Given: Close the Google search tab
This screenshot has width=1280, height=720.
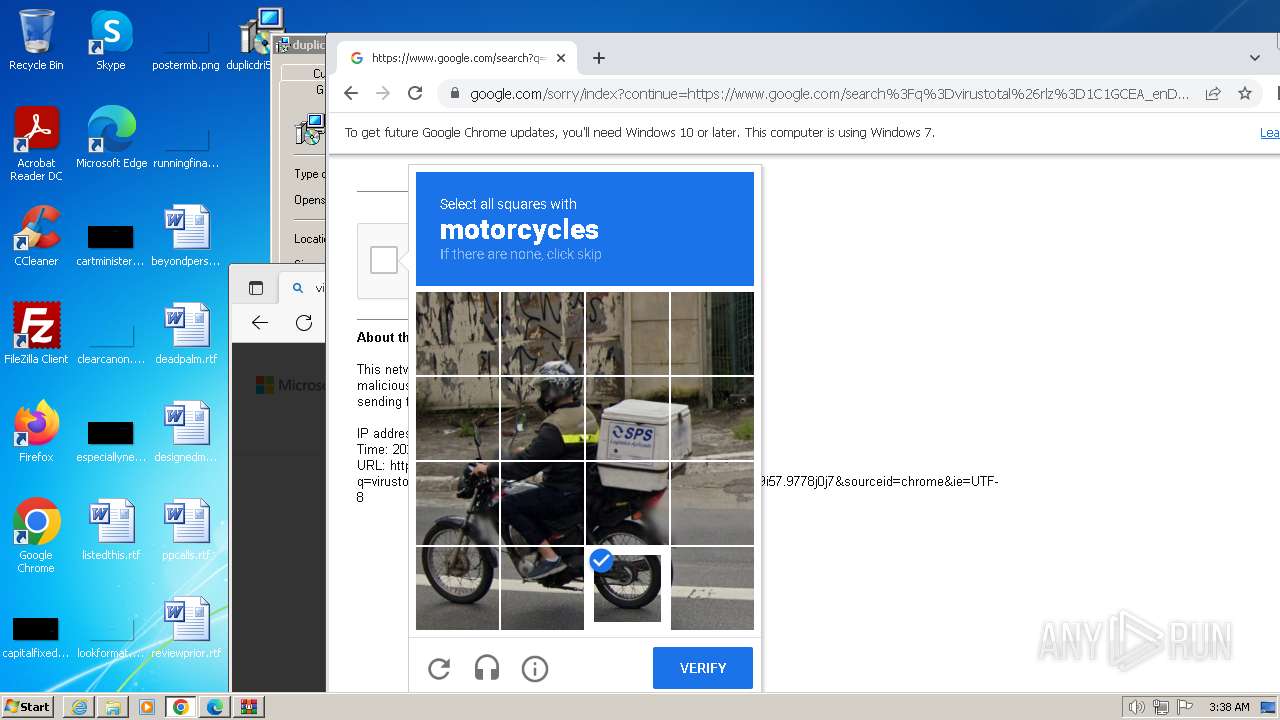Looking at the screenshot, I should coord(561,58).
